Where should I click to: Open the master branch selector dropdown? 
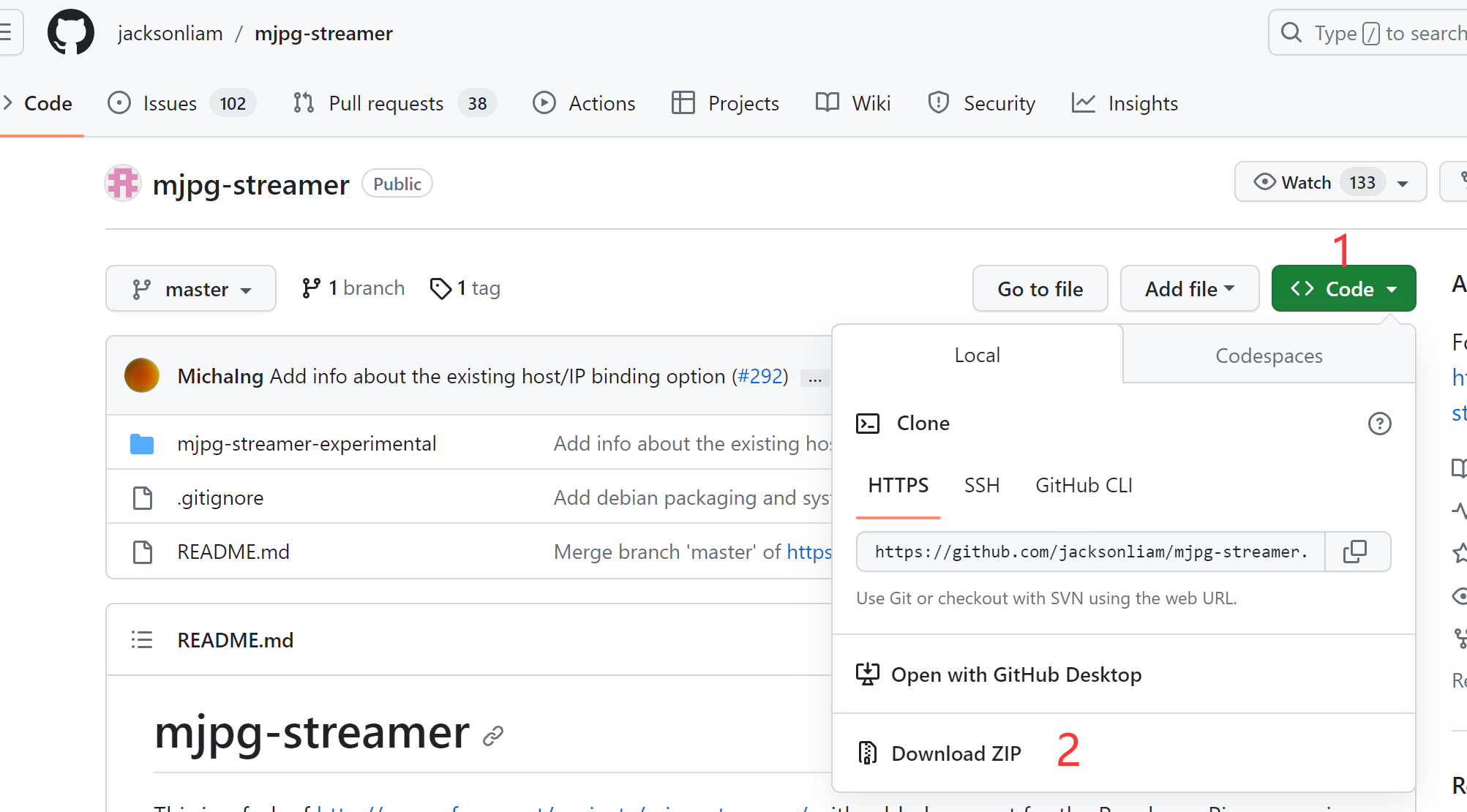coord(191,289)
